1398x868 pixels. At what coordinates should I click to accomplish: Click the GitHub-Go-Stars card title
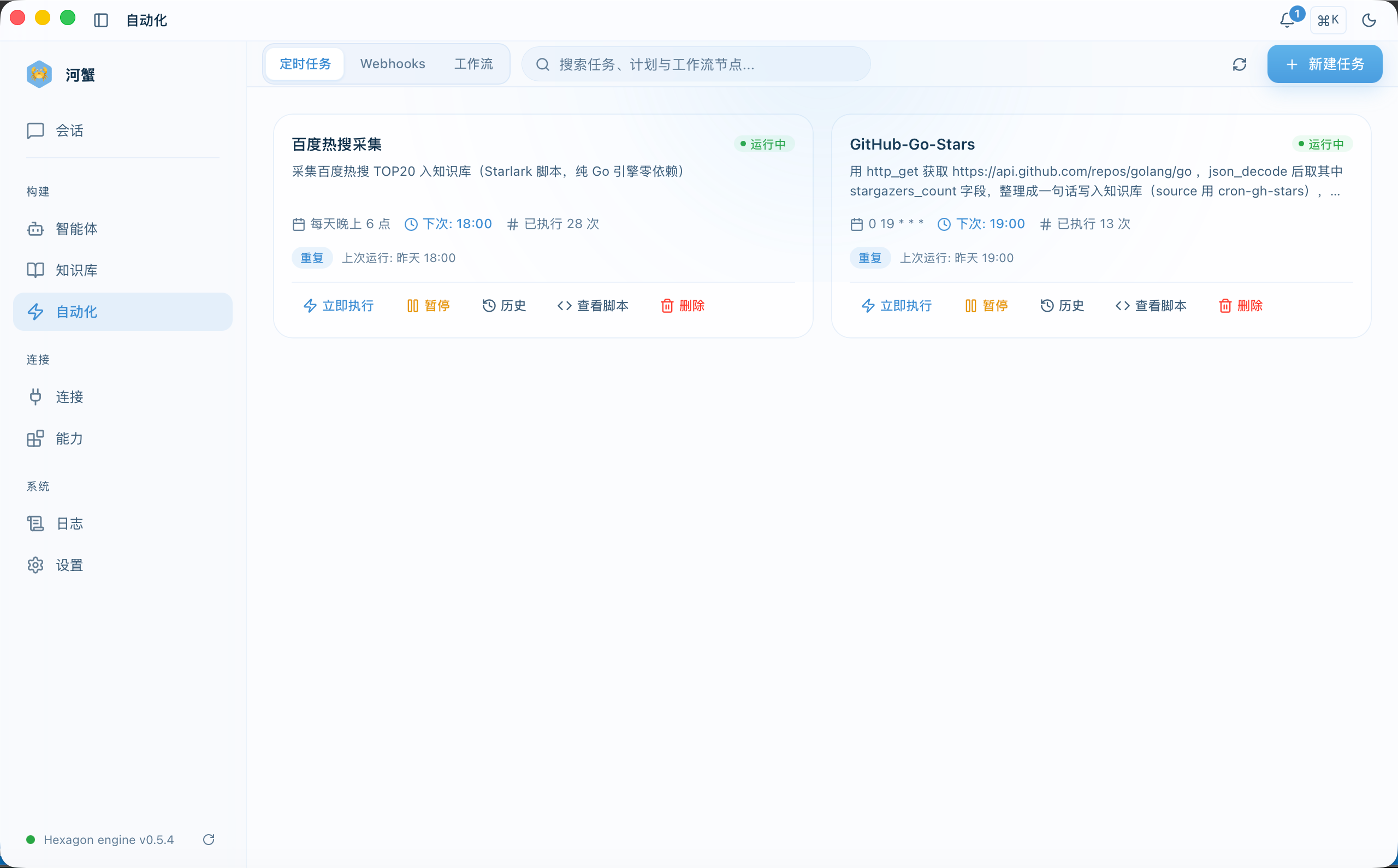point(912,144)
